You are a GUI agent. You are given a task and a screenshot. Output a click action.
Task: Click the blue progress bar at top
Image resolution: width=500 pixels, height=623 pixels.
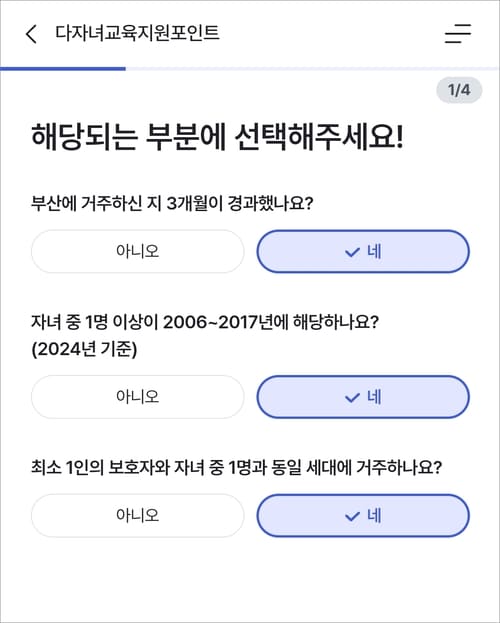(x=63, y=69)
